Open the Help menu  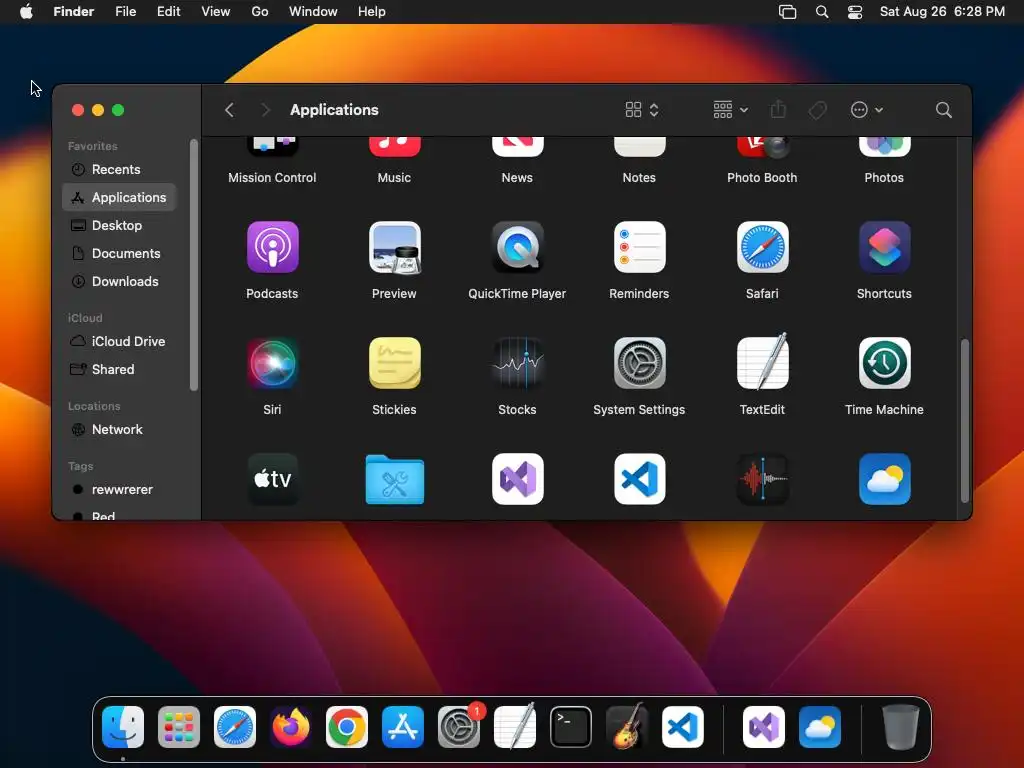coord(372,12)
